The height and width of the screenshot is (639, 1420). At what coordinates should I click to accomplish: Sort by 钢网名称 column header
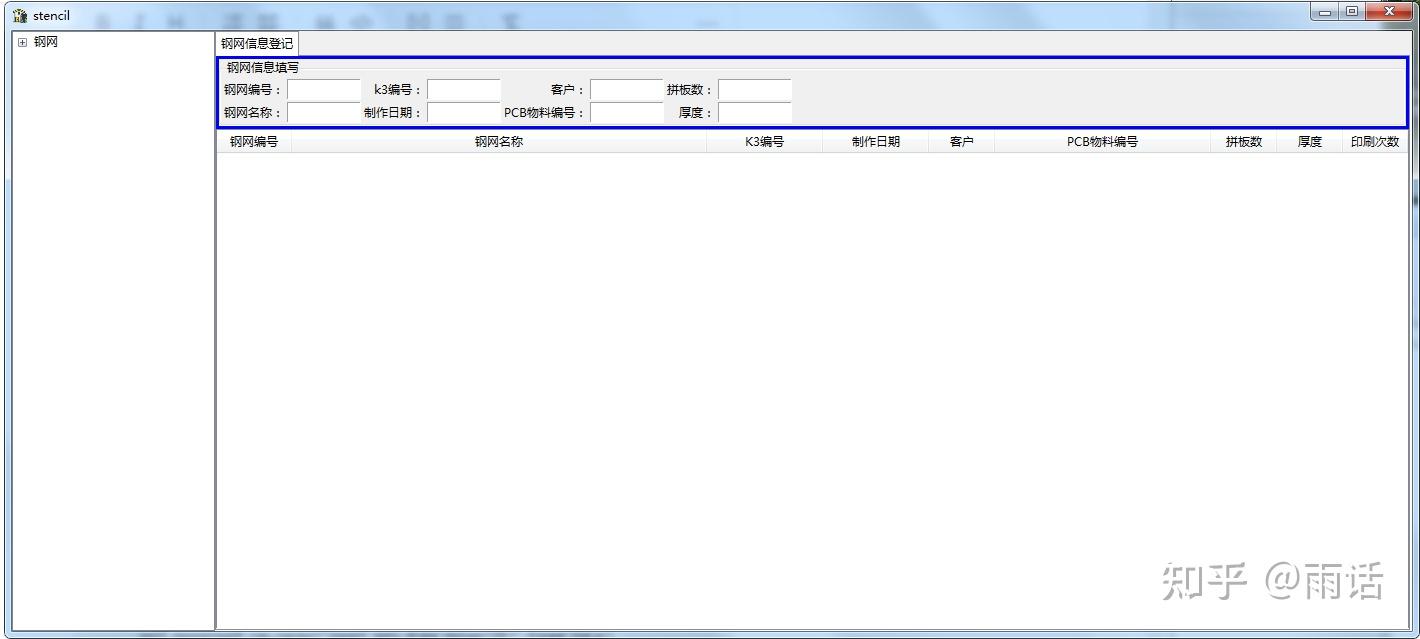(499, 142)
